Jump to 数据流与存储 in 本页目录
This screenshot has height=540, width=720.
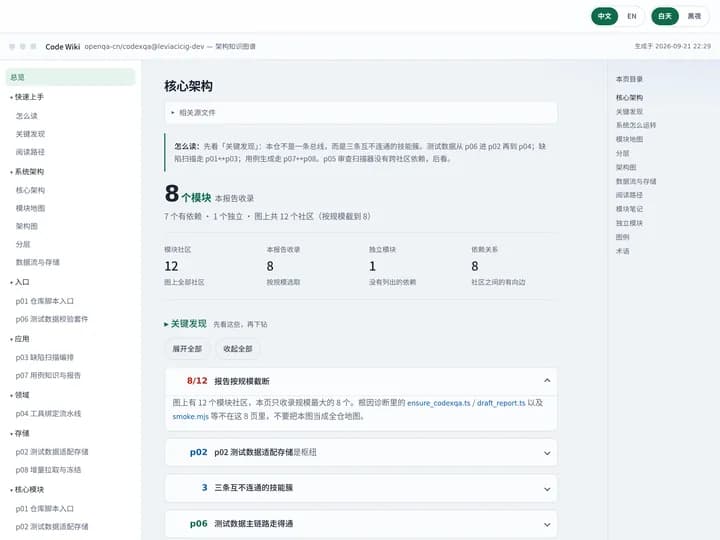636,181
